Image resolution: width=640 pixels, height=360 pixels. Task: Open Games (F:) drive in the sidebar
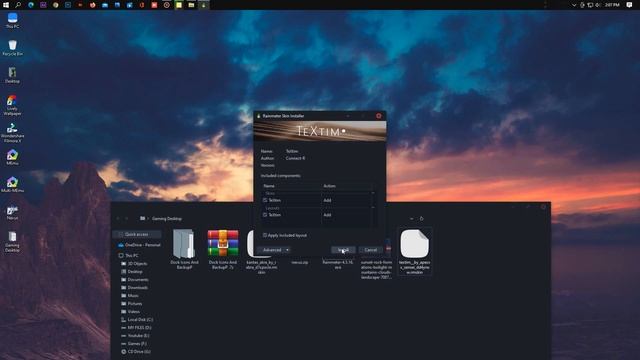[x=134, y=344]
